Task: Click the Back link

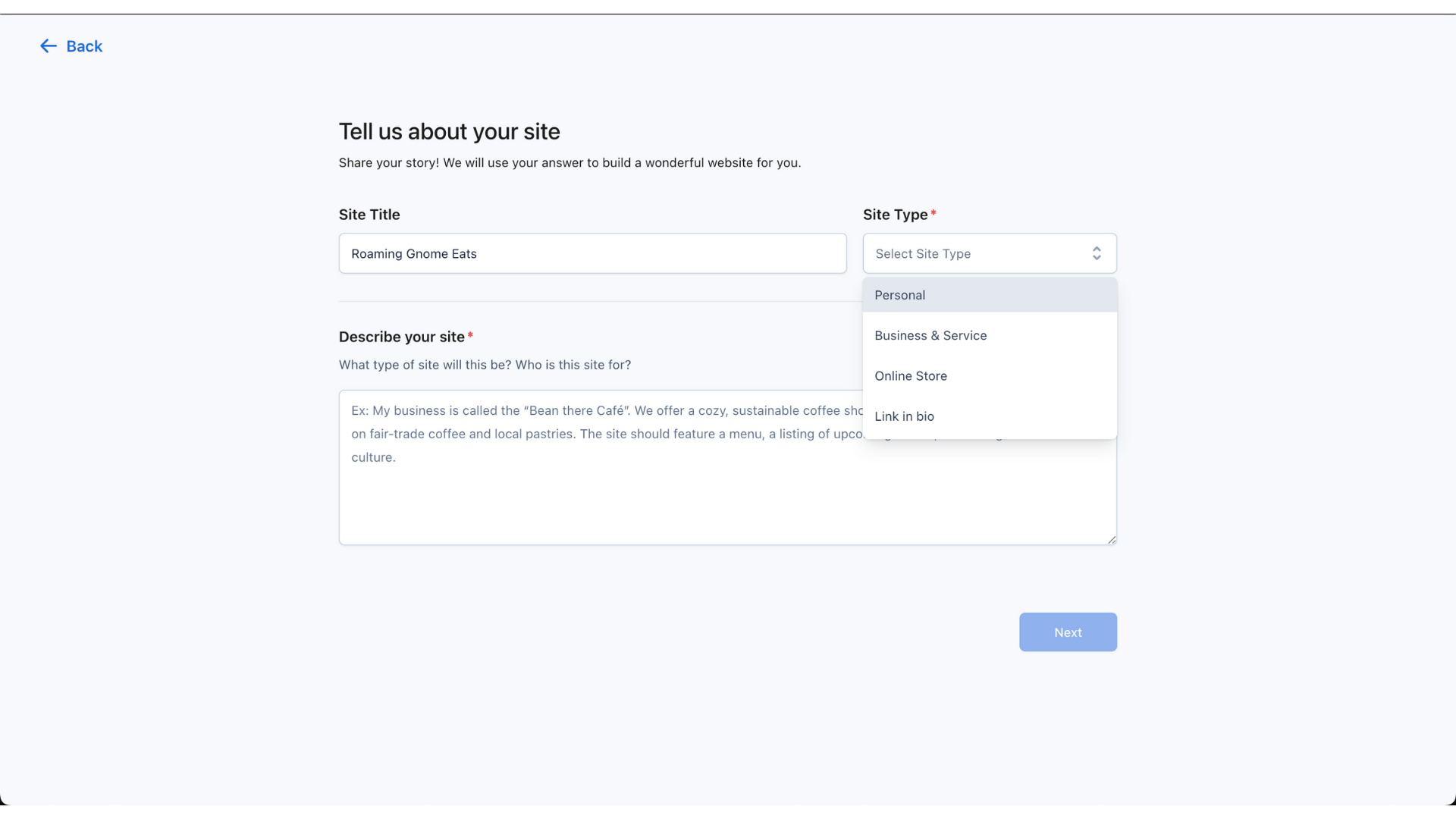Action: coord(83,45)
